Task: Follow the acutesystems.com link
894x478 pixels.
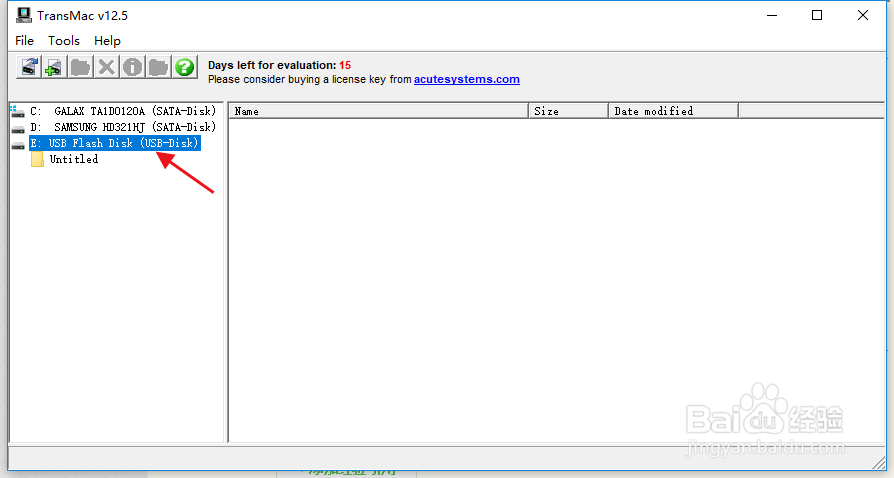Action: tap(466, 79)
